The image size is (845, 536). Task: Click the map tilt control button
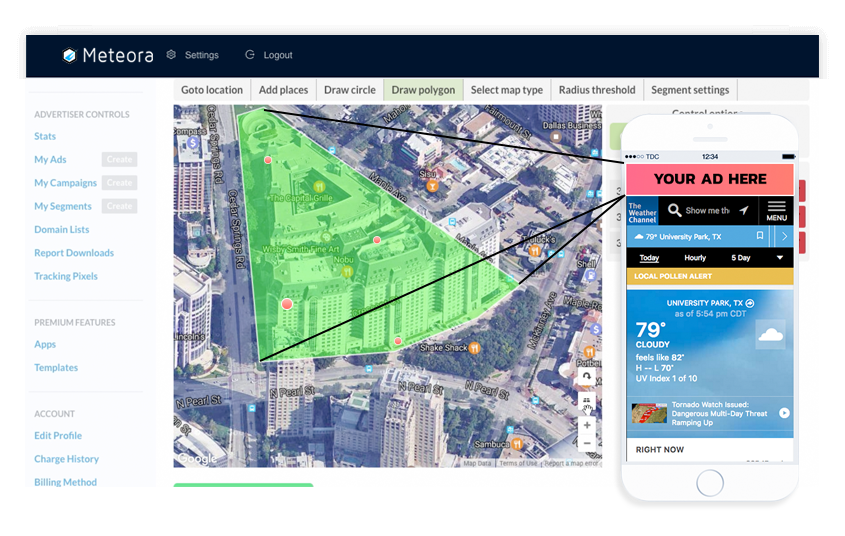tap(587, 401)
